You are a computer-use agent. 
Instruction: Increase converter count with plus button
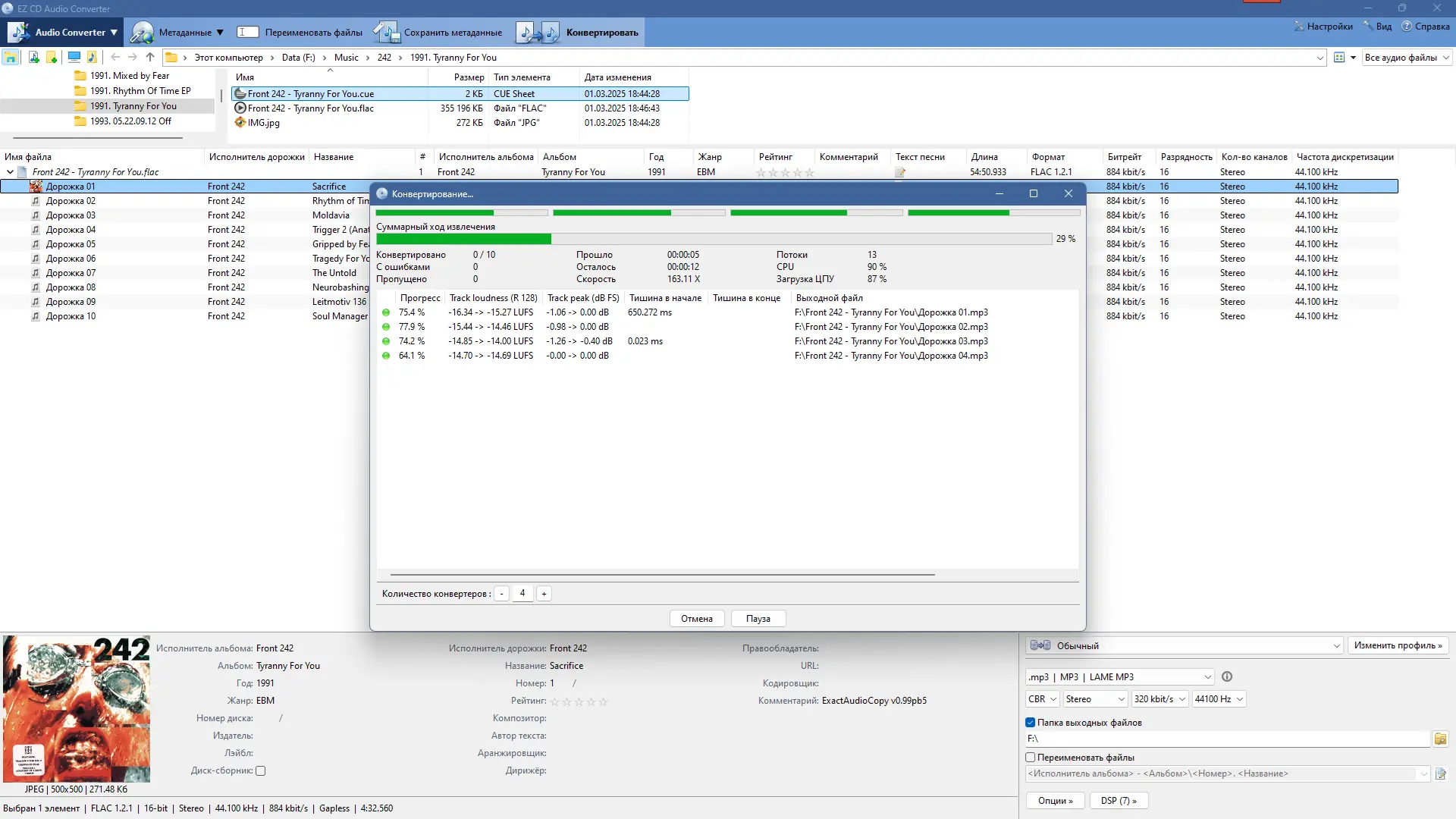click(x=544, y=594)
